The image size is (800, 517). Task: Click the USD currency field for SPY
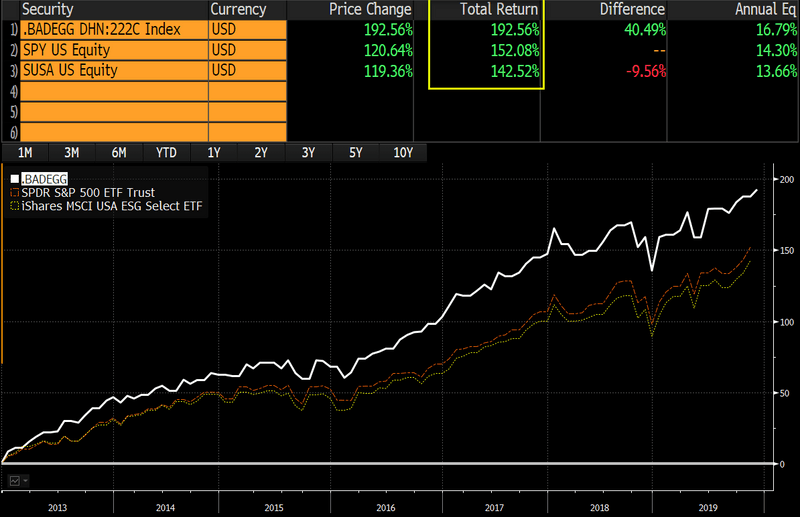click(247, 50)
